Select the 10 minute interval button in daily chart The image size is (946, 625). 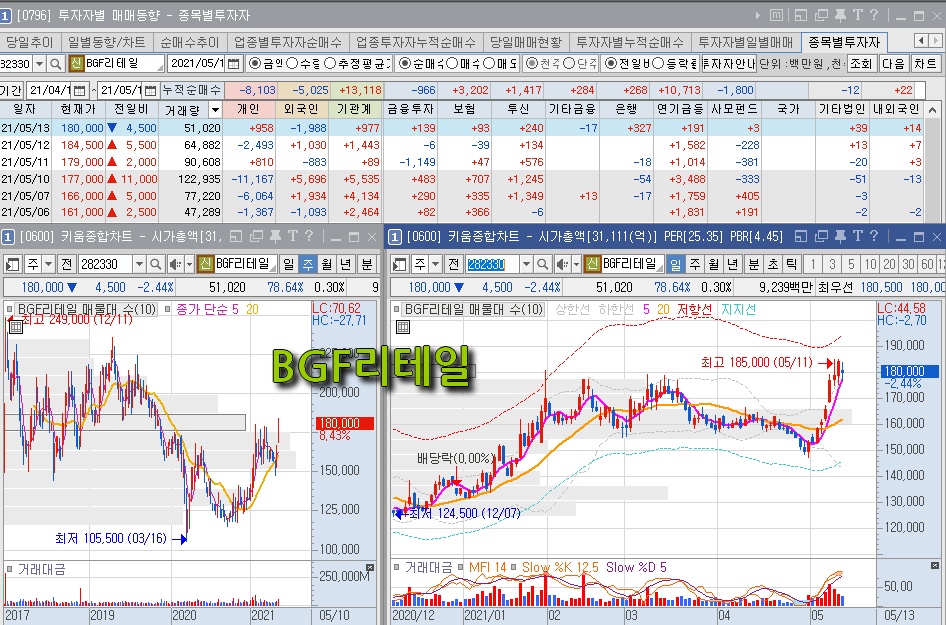click(x=870, y=264)
